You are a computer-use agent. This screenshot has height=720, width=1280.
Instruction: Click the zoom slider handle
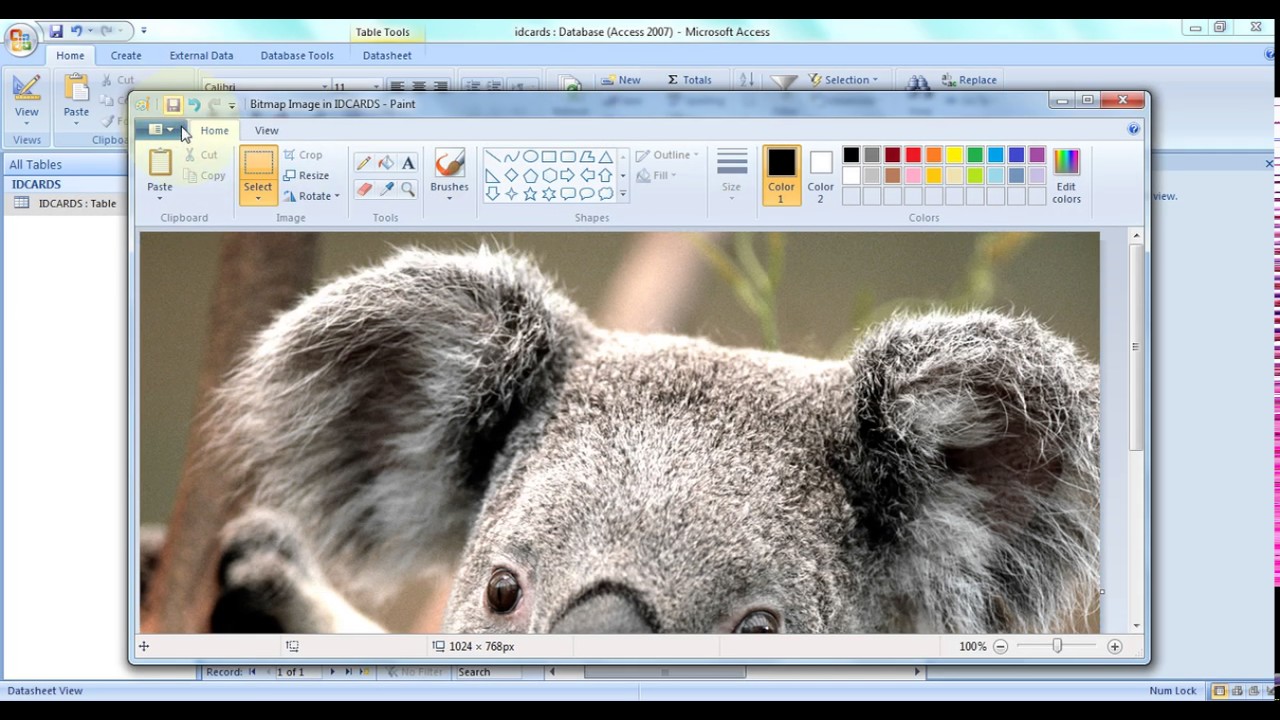[1057, 647]
